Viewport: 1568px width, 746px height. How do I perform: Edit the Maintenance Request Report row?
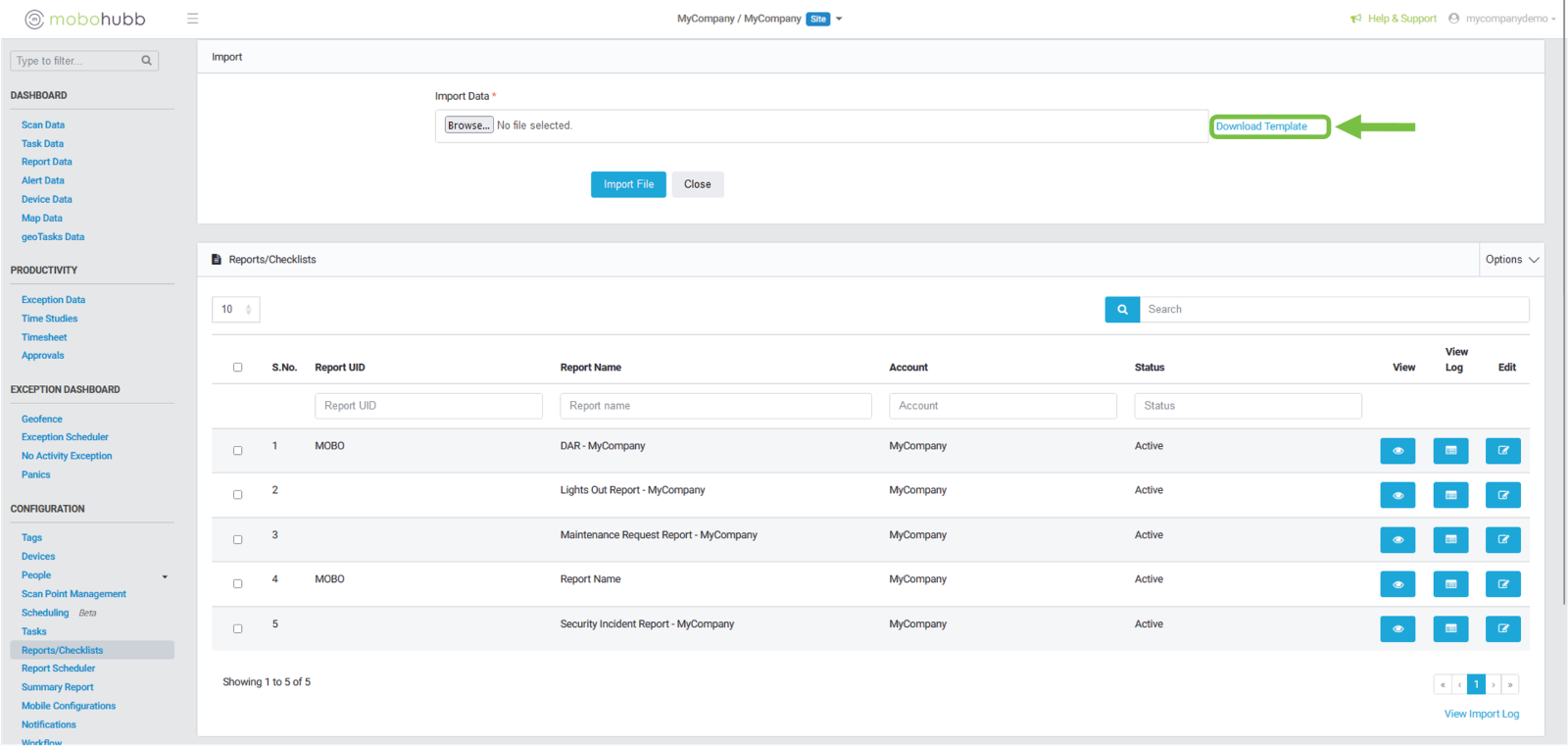coord(1502,540)
